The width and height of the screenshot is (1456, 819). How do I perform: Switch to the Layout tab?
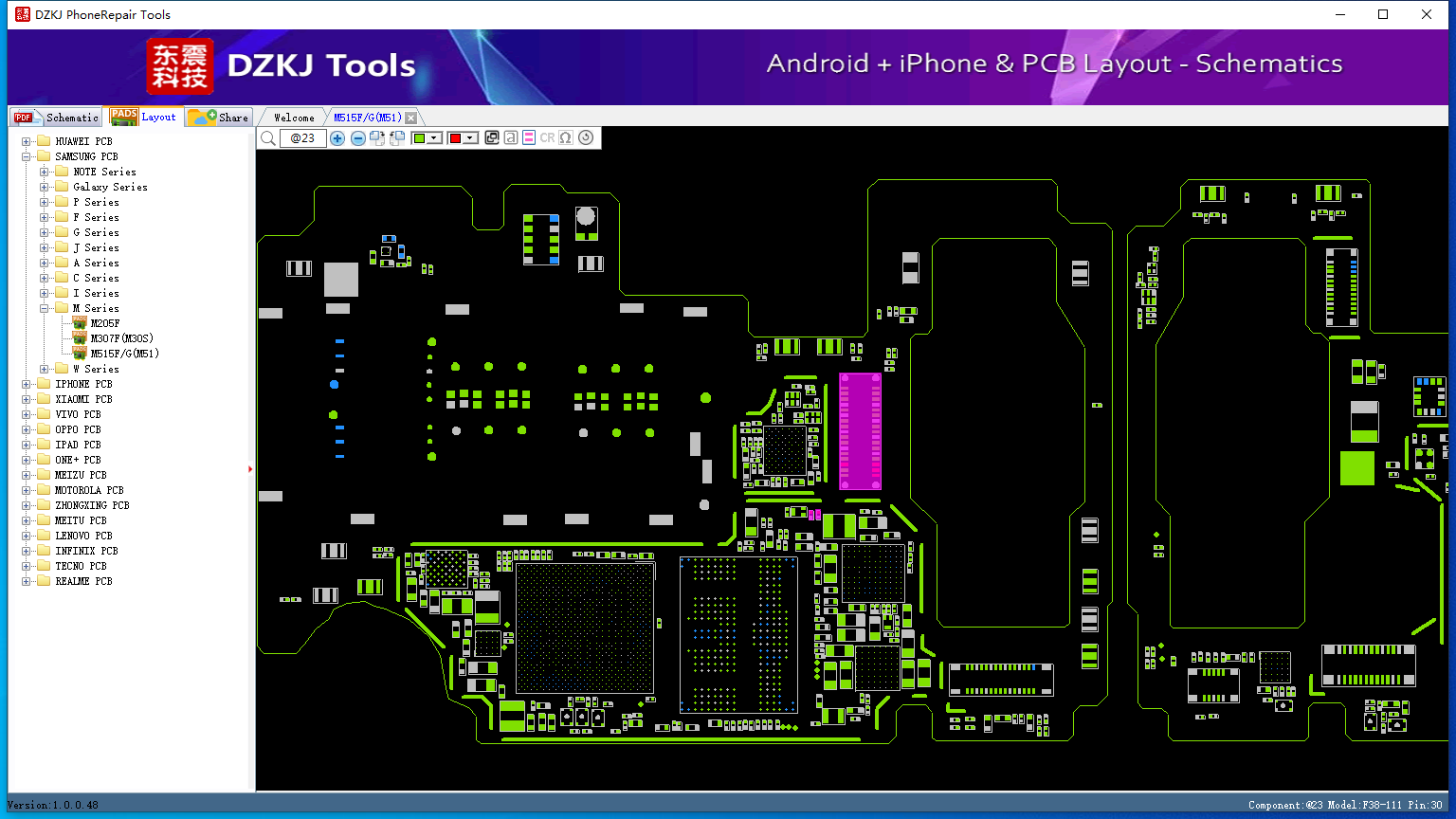point(143,117)
